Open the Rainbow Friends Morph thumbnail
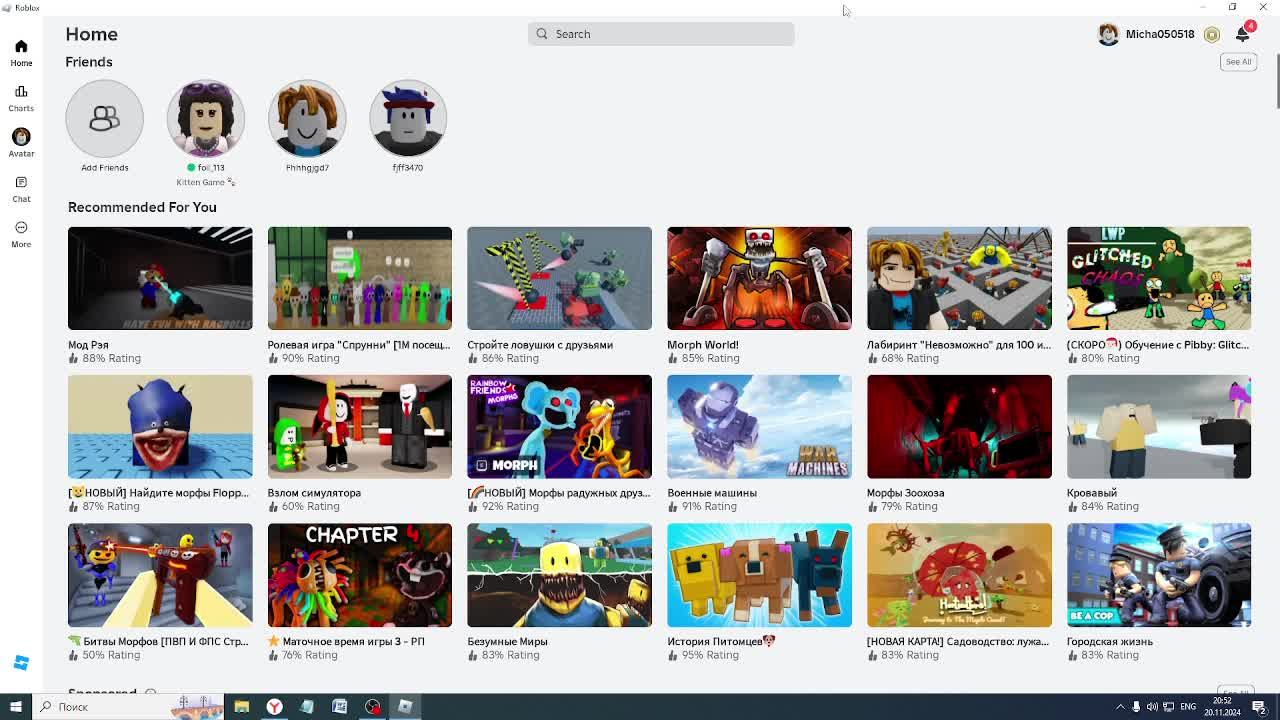 click(559, 427)
